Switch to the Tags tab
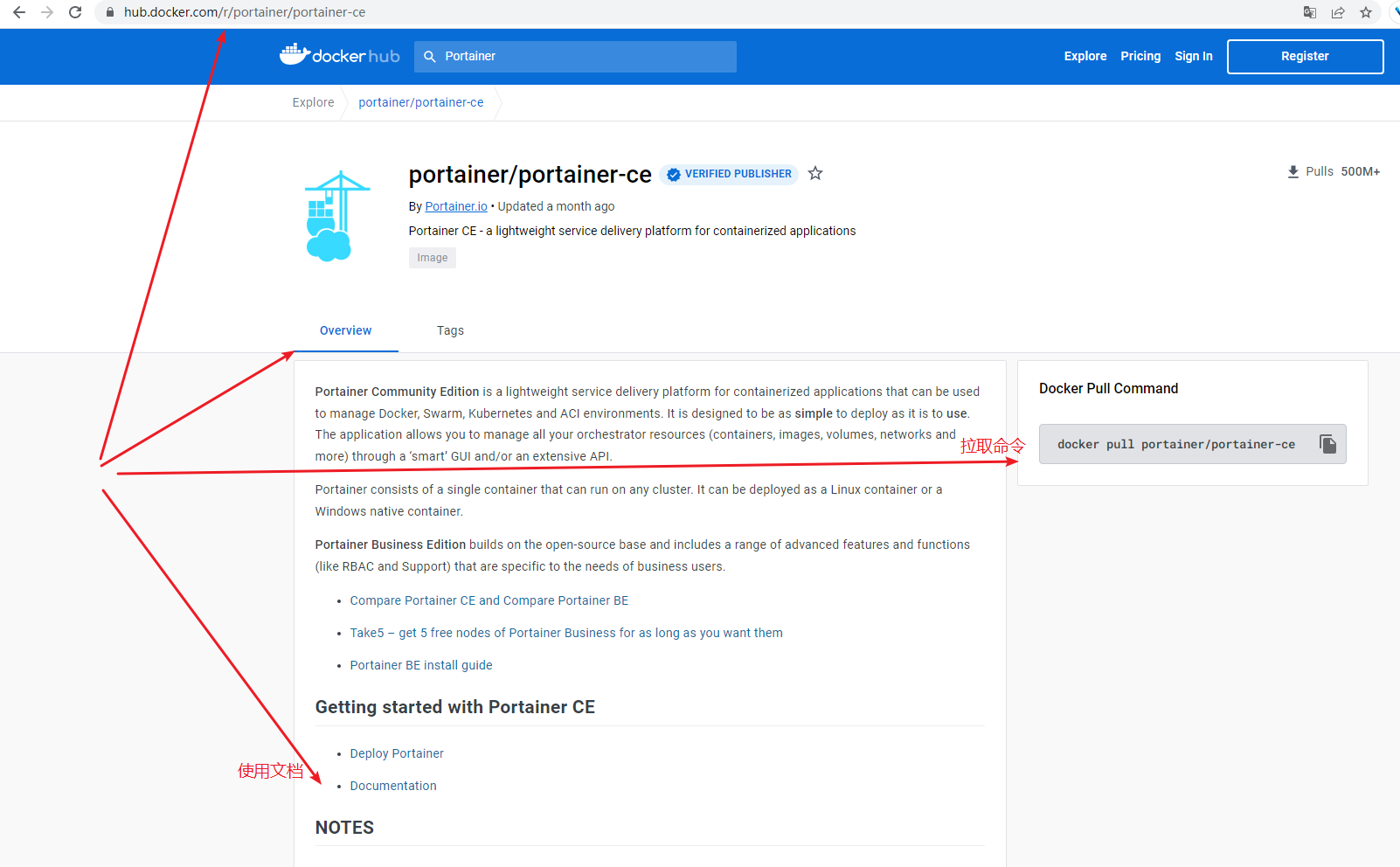The image size is (1400, 867). 450,330
